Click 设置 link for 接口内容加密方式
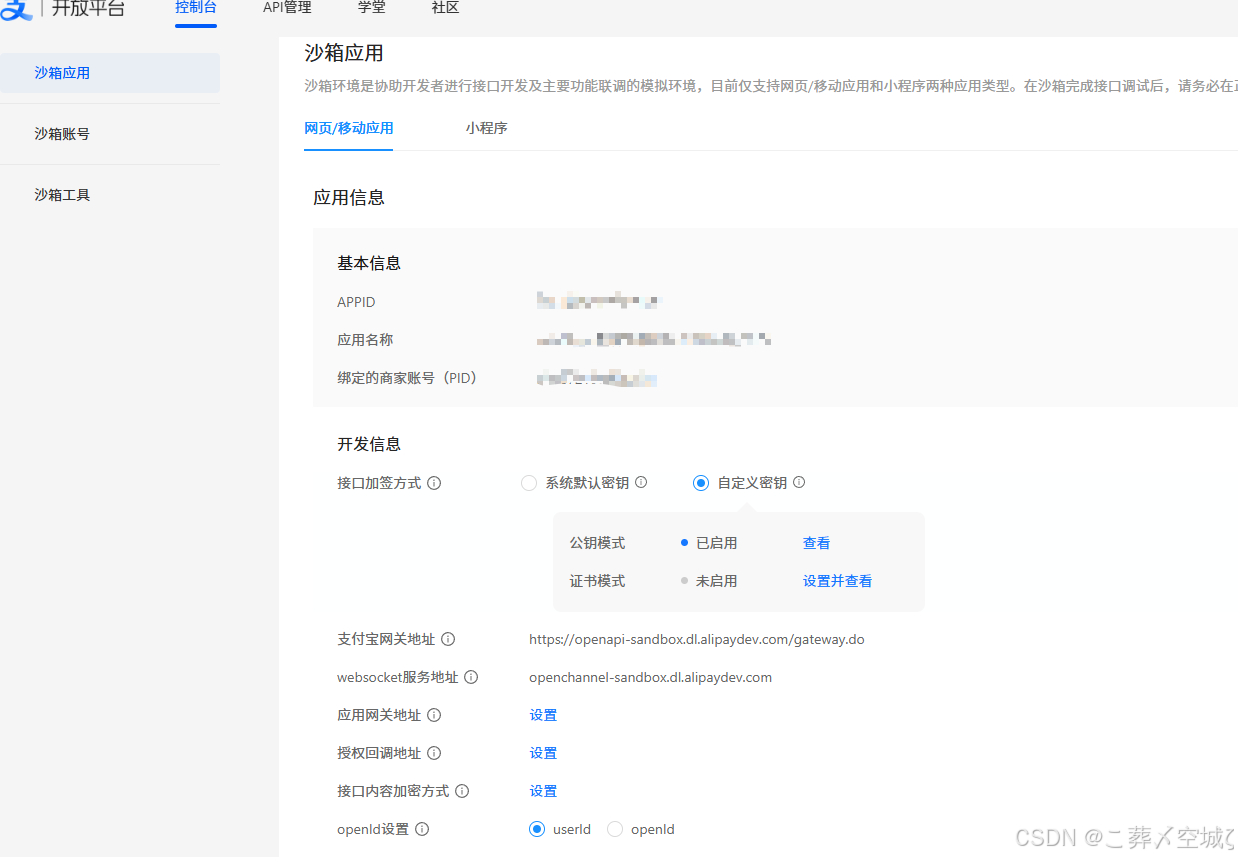Image resolution: width=1238 pixels, height=857 pixels. point(543,791)
